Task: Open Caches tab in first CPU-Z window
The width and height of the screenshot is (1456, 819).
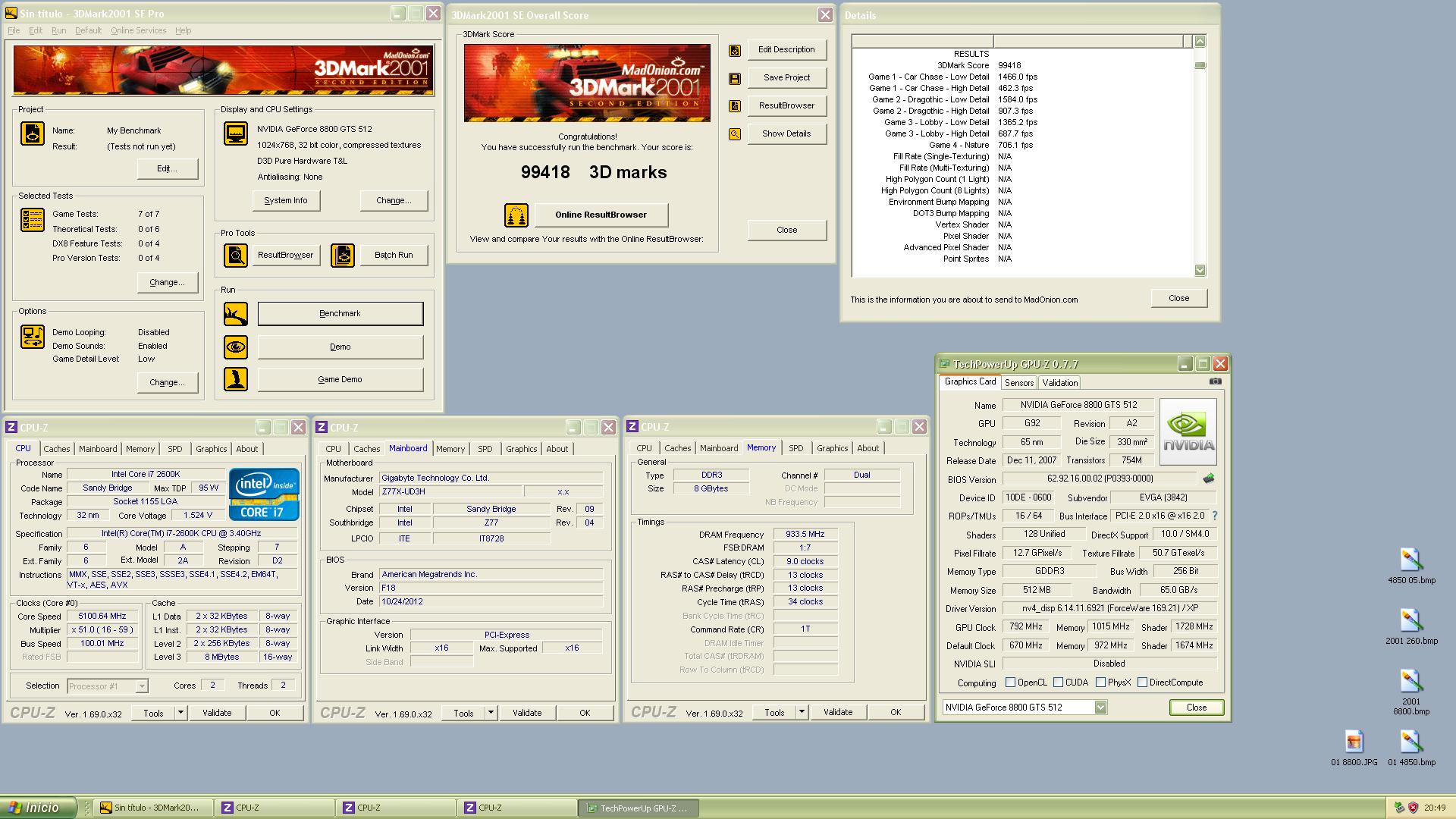Action: 57,449
